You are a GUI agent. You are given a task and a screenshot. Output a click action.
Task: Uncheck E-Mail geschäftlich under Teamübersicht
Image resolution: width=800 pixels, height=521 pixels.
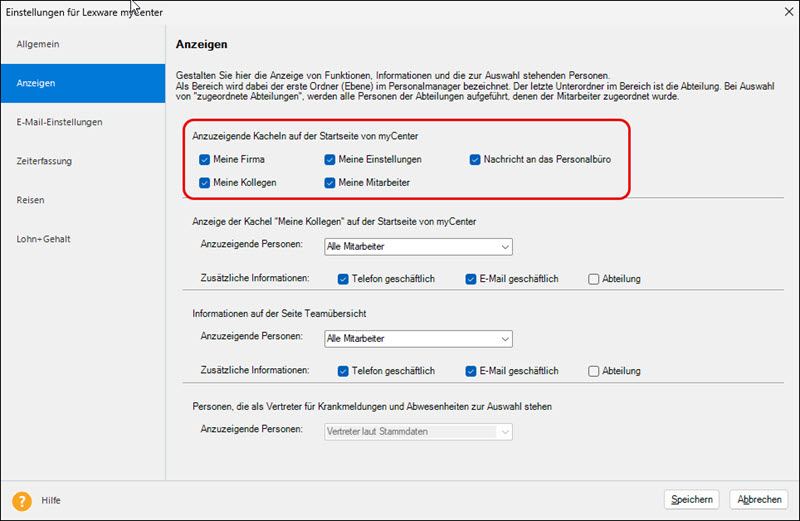(x=471, y=371)
